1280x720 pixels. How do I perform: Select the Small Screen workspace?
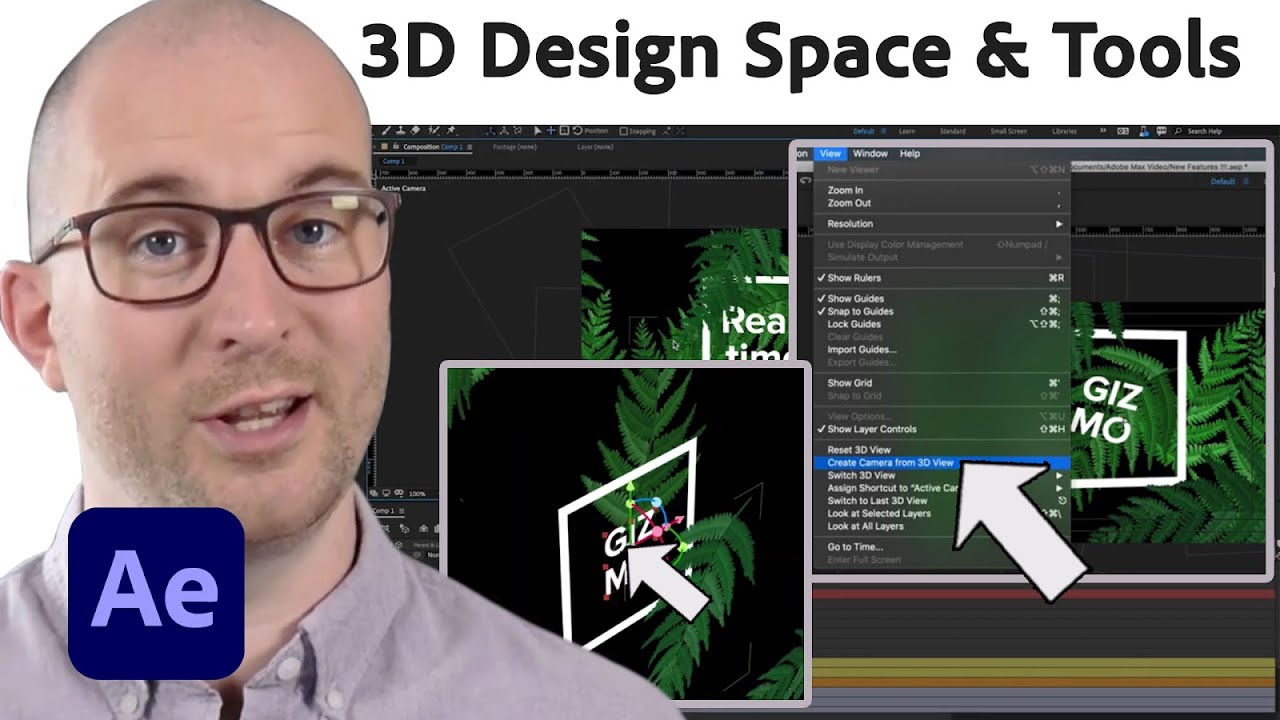pyautogui.click(x=1008, y=131)
